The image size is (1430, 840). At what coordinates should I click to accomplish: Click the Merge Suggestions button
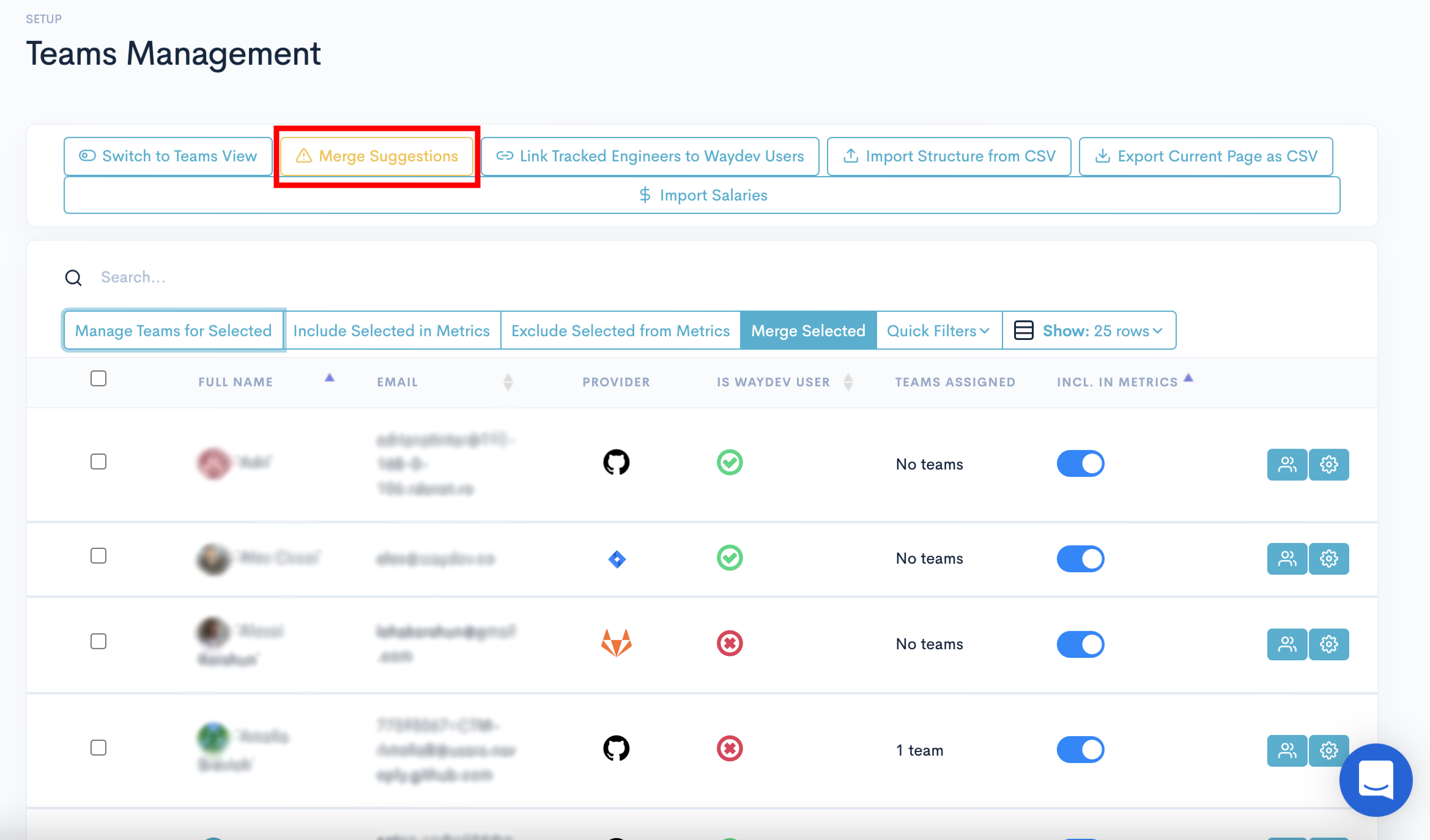377,157
